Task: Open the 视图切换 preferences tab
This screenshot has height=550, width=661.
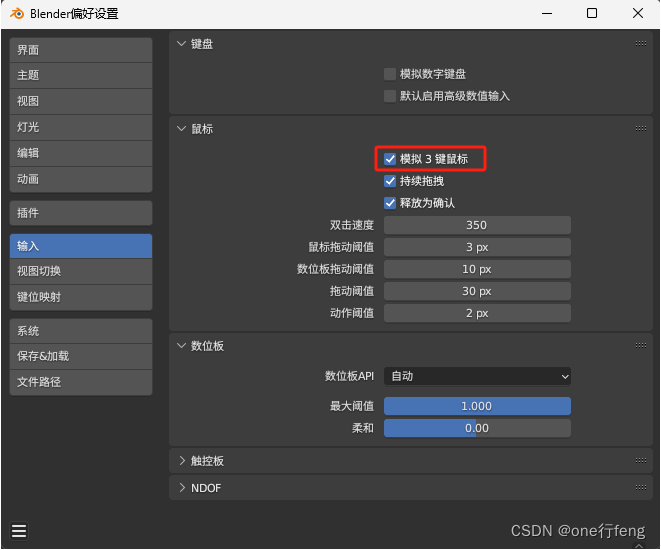Action: pos(81,271)
